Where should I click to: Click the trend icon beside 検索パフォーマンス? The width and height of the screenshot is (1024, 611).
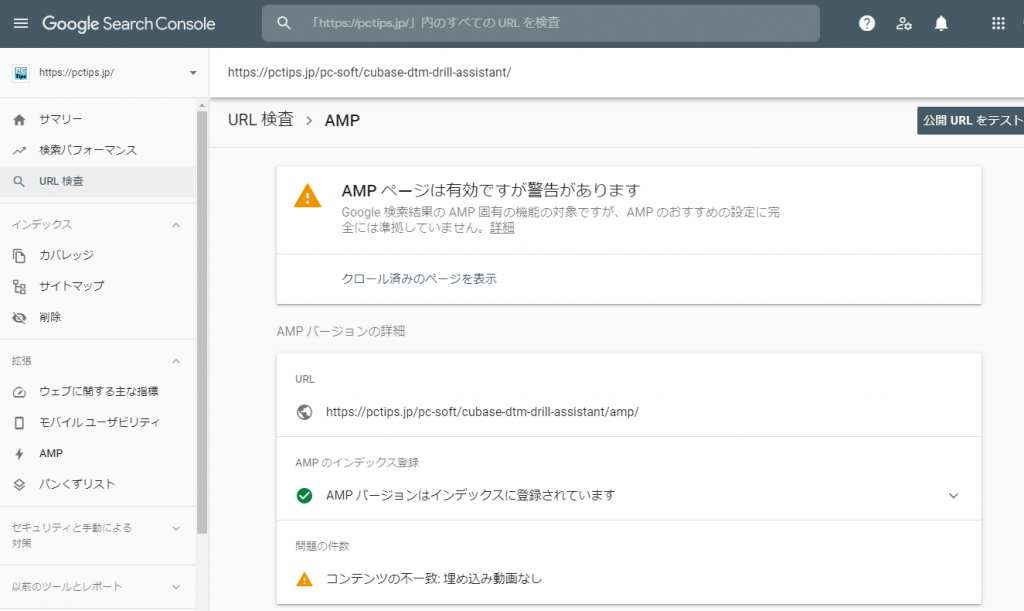pos(20,150)
